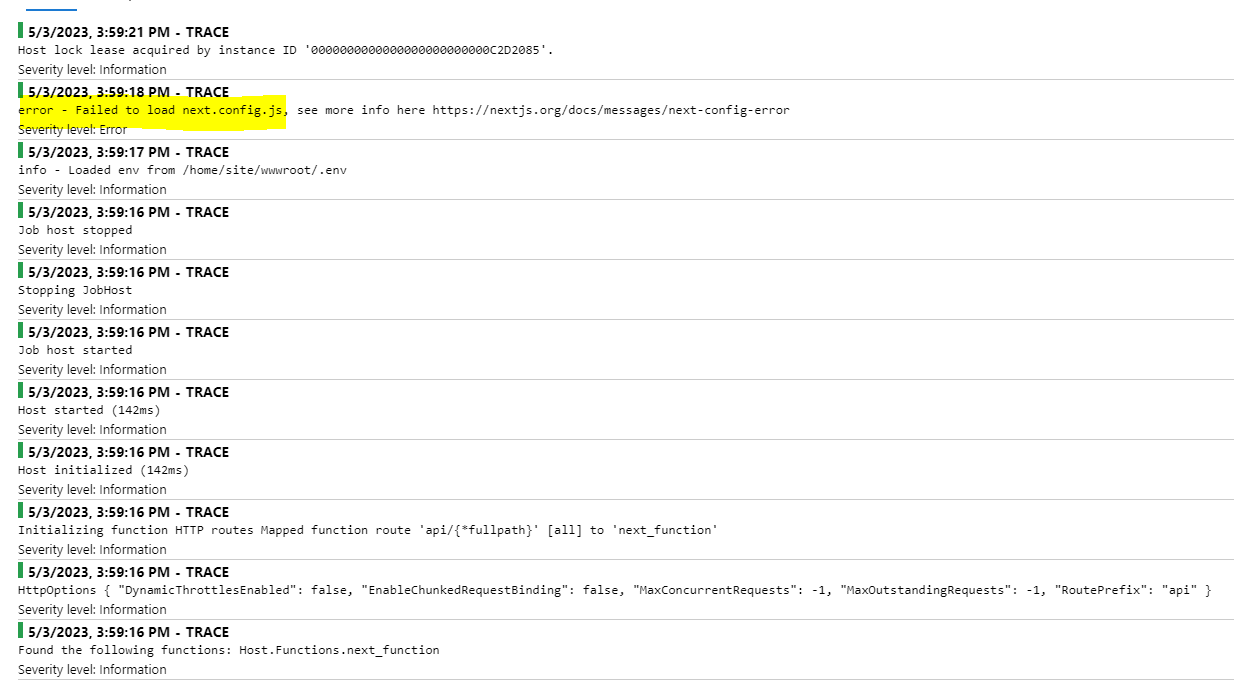Screen dimensions: 1234x681
Task: Click the green marker next to 'Host started (142ms)'
Action: pos(21,391)
